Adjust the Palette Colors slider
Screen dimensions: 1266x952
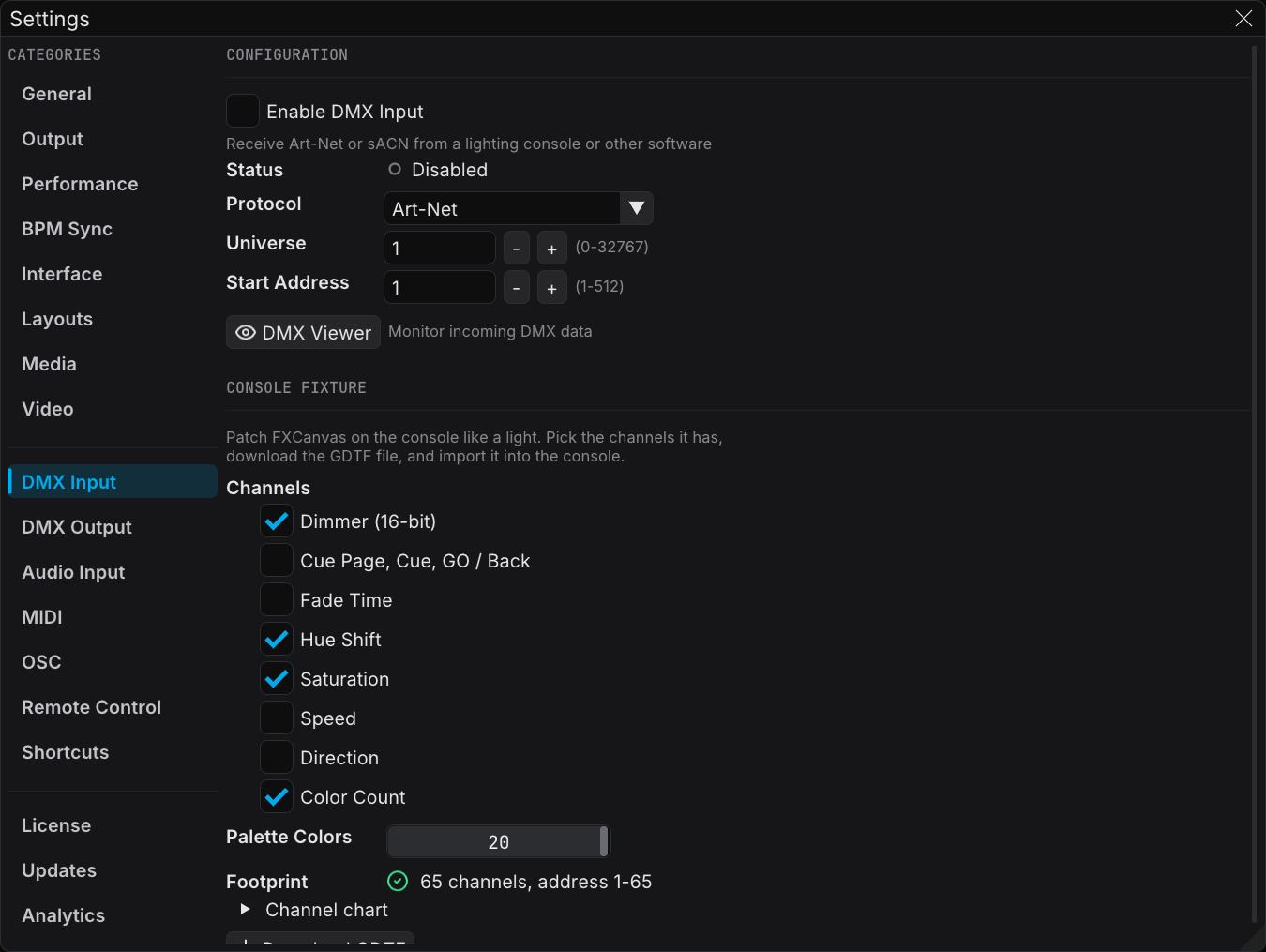point(498,841)
